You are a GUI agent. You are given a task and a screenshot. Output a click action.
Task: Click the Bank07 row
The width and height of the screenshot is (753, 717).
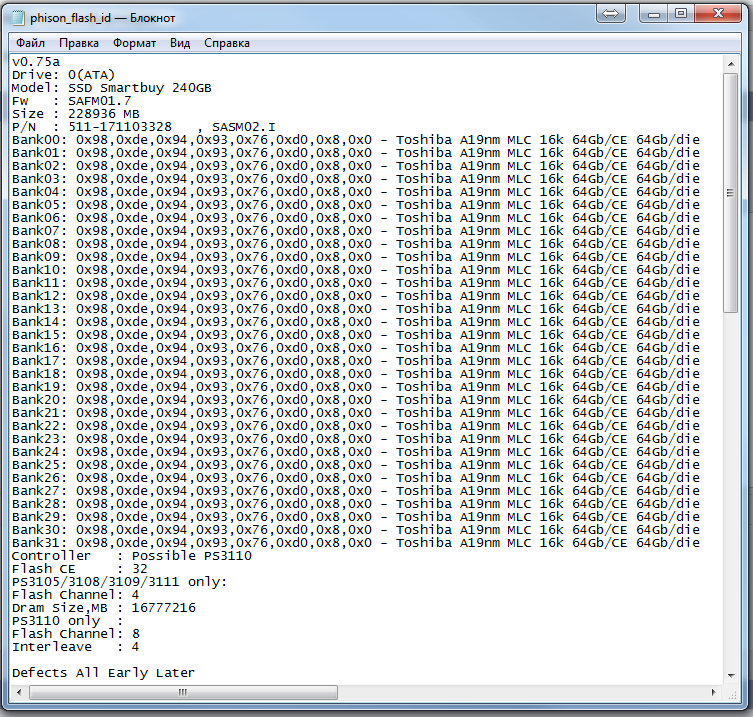pyautogui.click(x=356, y=231)
